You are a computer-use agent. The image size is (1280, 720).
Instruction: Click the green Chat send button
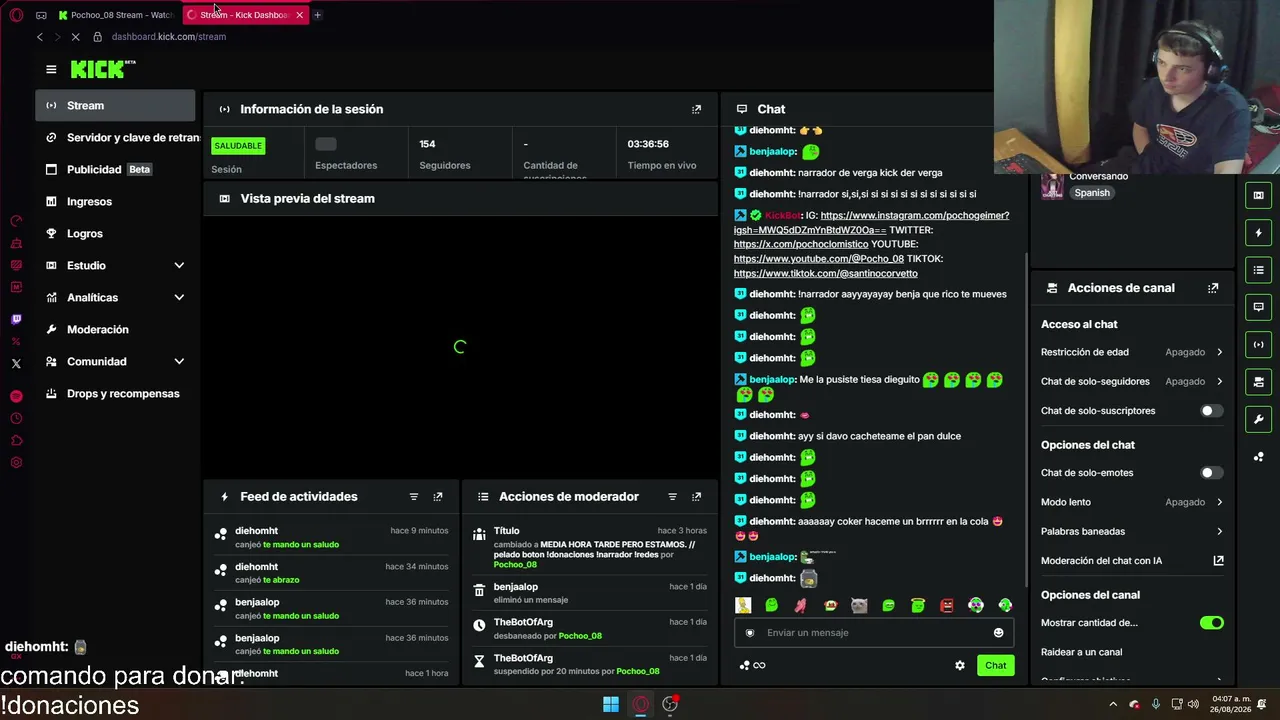coord(995,665)
